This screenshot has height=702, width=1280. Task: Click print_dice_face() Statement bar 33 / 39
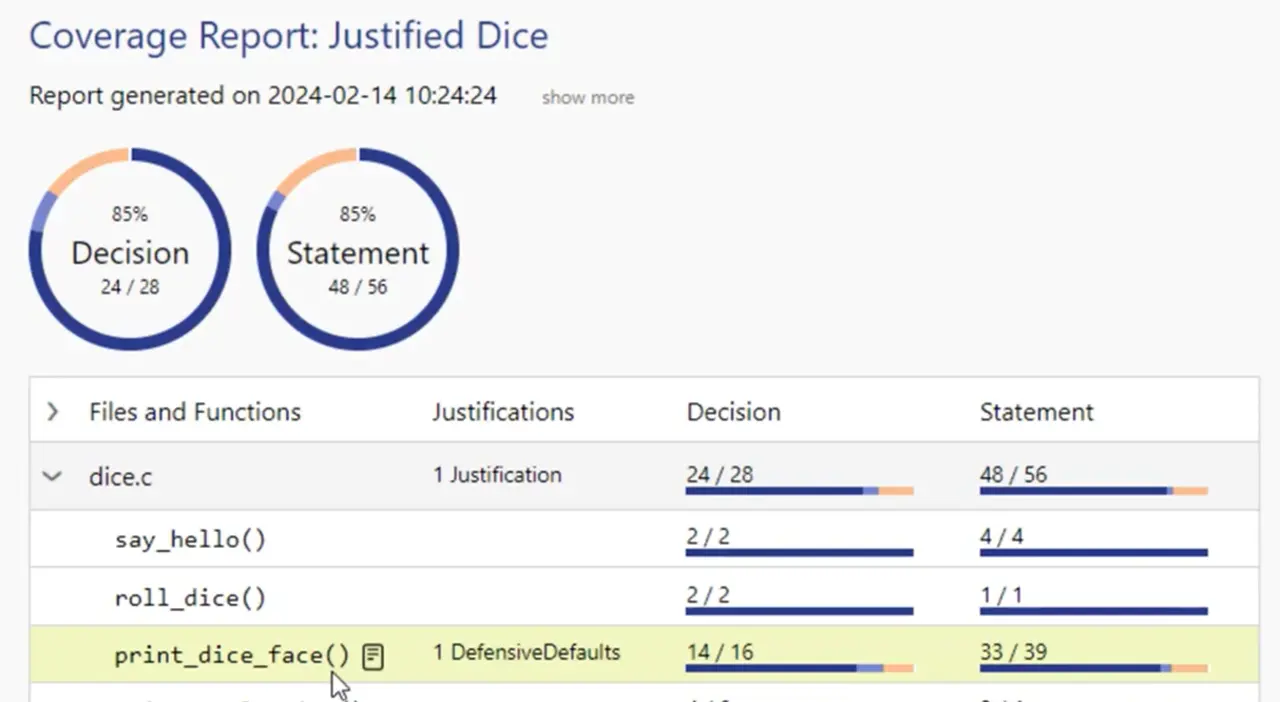[x=1093, y=667]
